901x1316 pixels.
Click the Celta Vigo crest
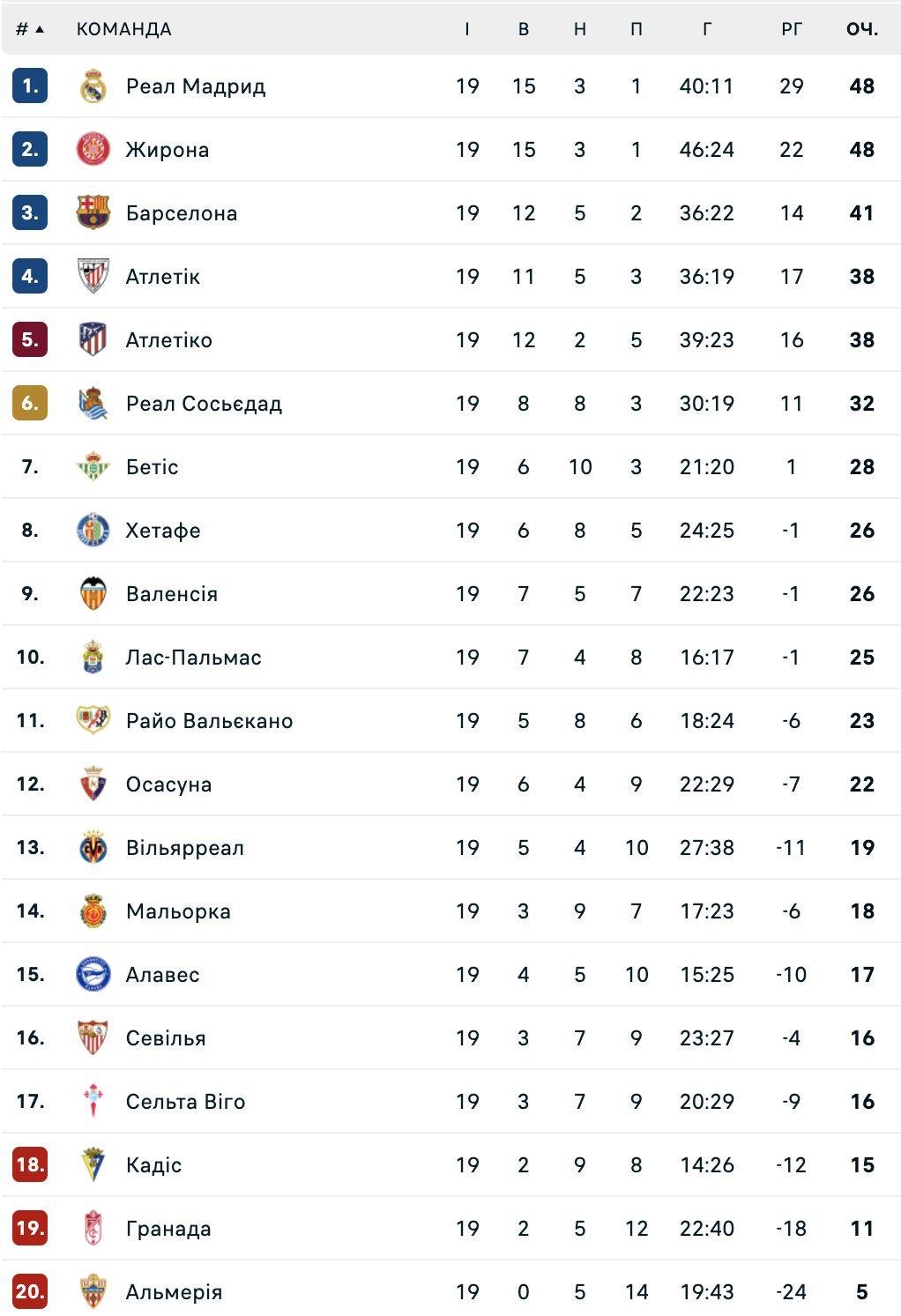coord(93,1102)
